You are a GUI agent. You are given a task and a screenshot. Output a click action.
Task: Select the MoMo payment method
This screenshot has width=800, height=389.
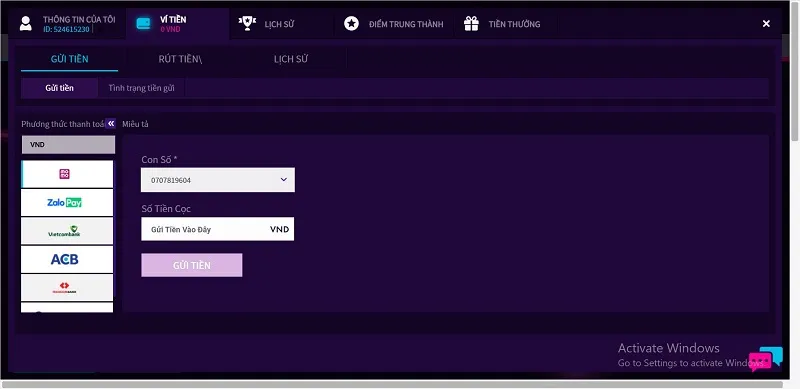point(67,174)
